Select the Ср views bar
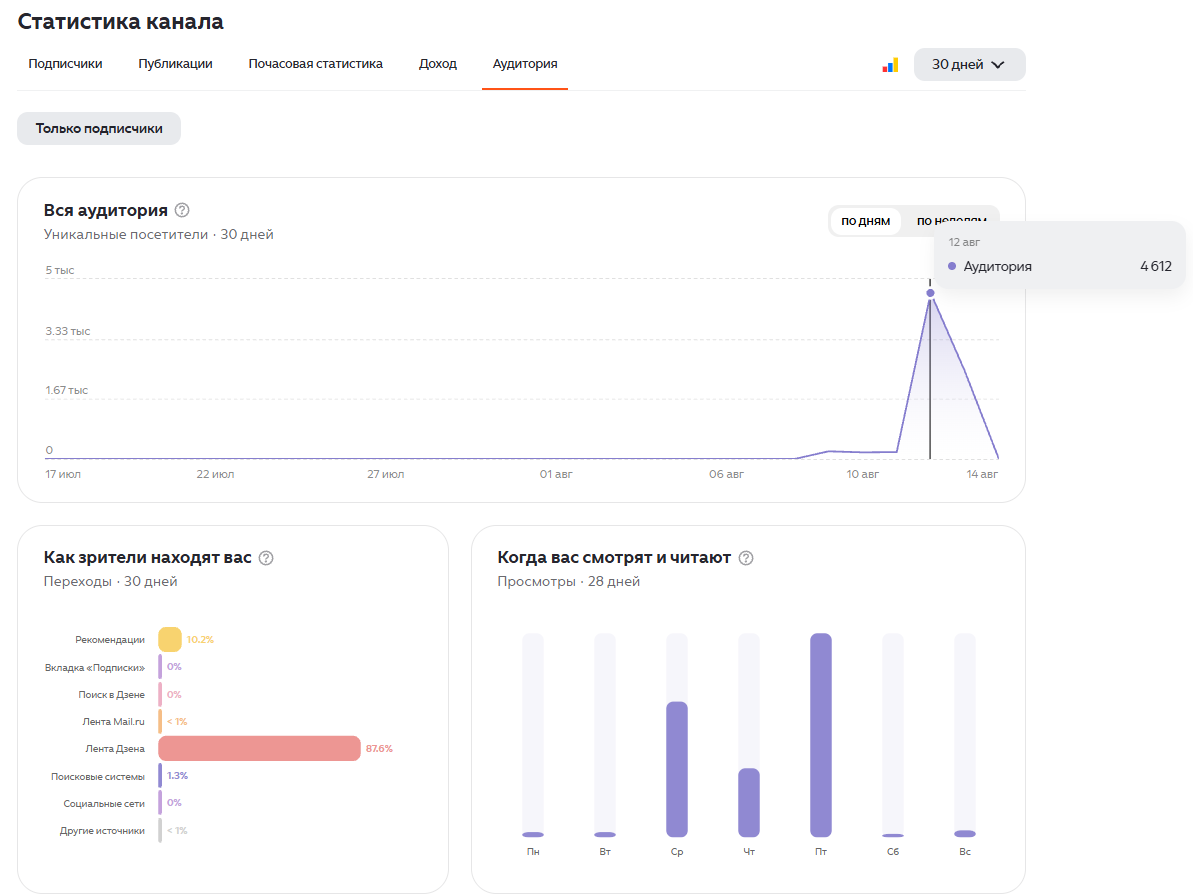 coord(677,769)
